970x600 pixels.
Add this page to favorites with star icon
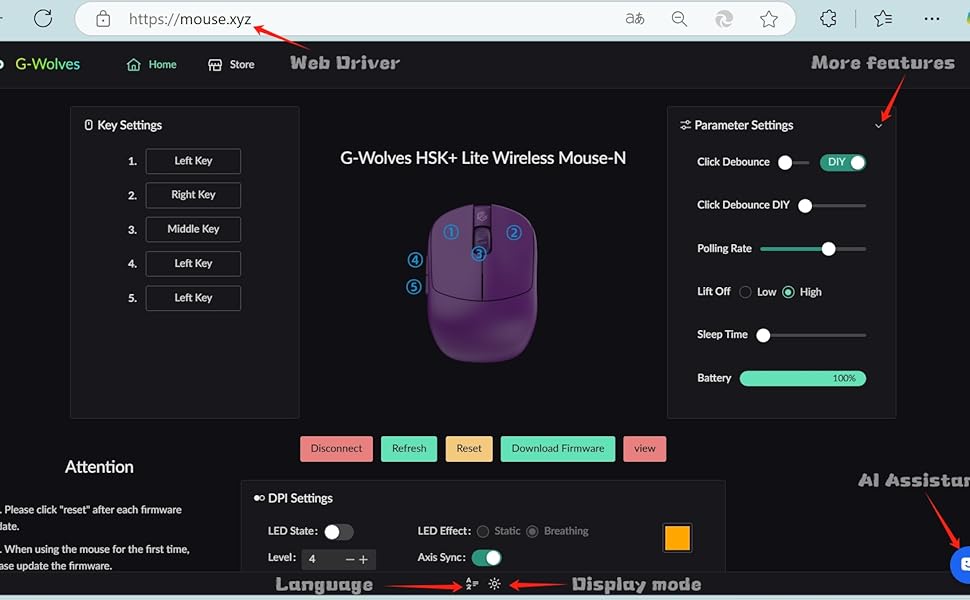point(769,19)
